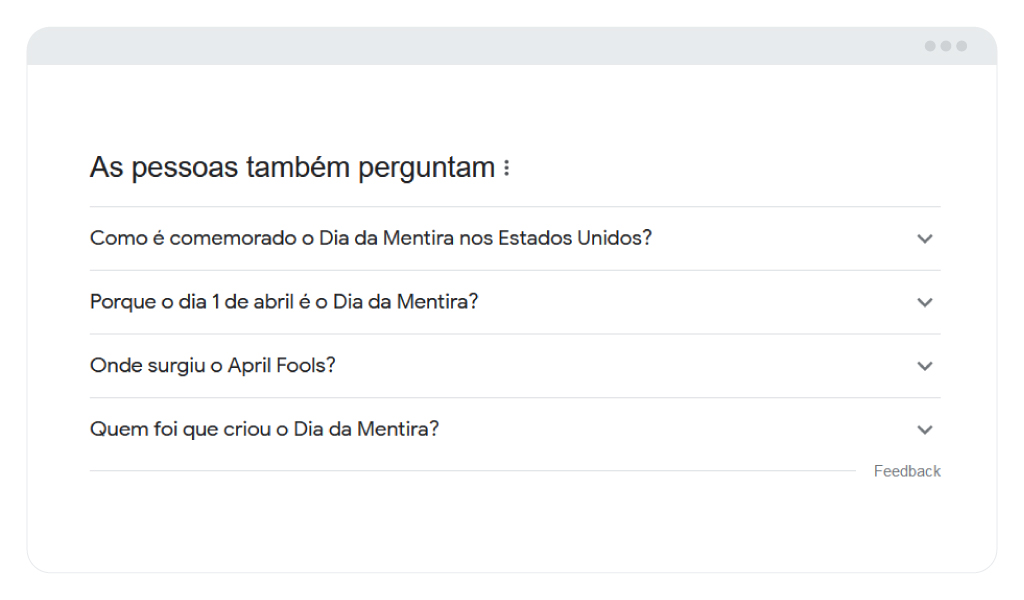Open question Como é comemorado o Dia da Mentira
Viewport: 1024px width, 600px height.
tap(515, 238)
